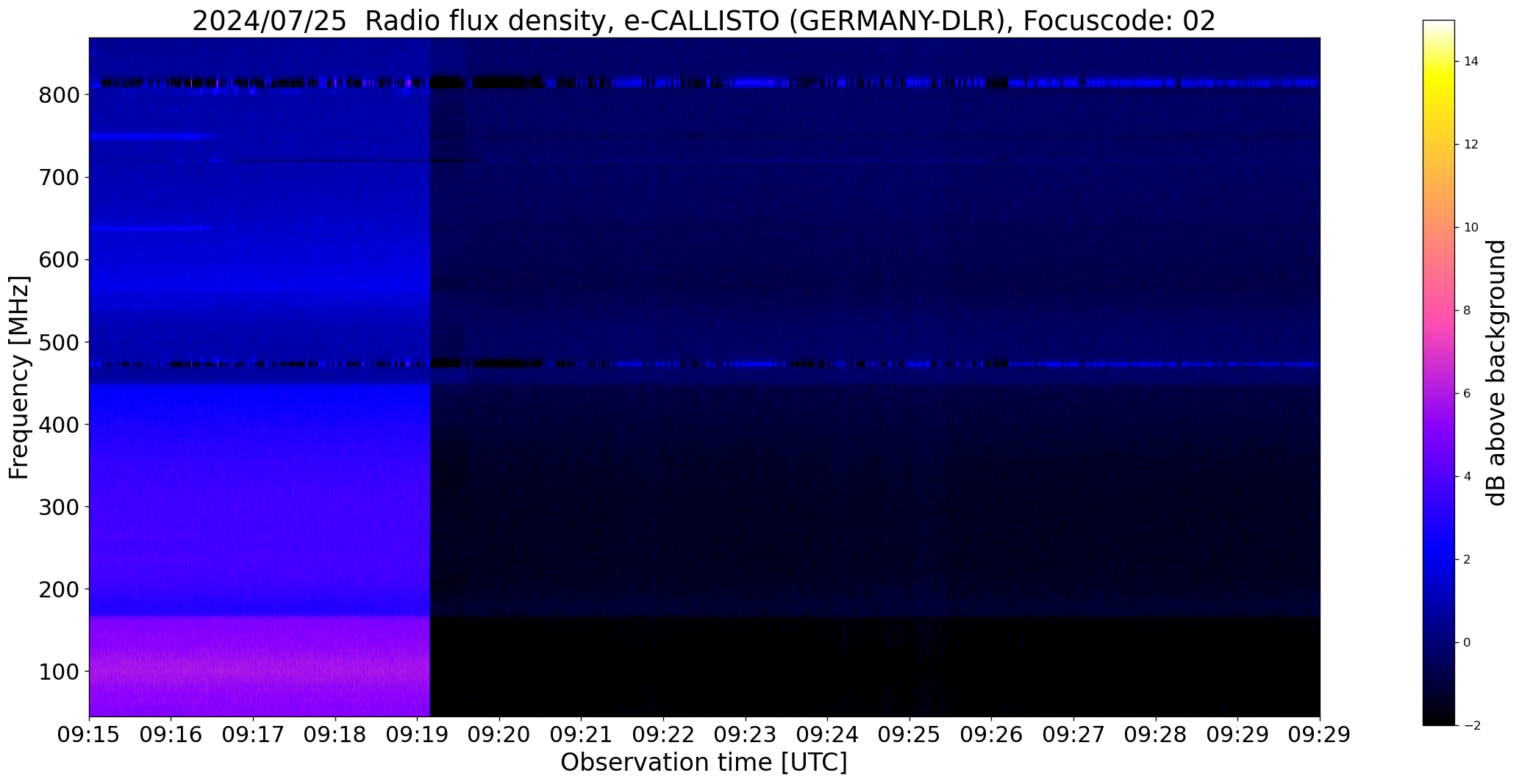Click the horizontal interference line near 815 MHz

pyautogui.click(x=704, y=82)
